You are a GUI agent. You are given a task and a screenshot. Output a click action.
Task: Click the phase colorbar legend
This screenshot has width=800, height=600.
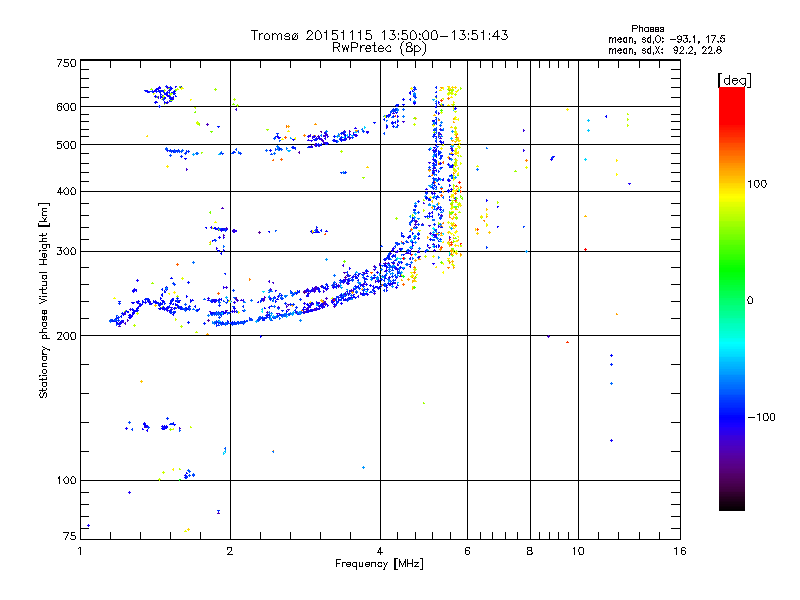[732, 298]
